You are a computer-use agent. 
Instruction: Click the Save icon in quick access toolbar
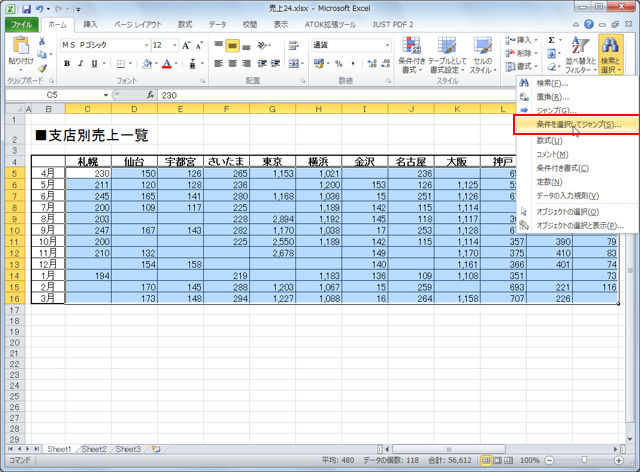[27, 8]
